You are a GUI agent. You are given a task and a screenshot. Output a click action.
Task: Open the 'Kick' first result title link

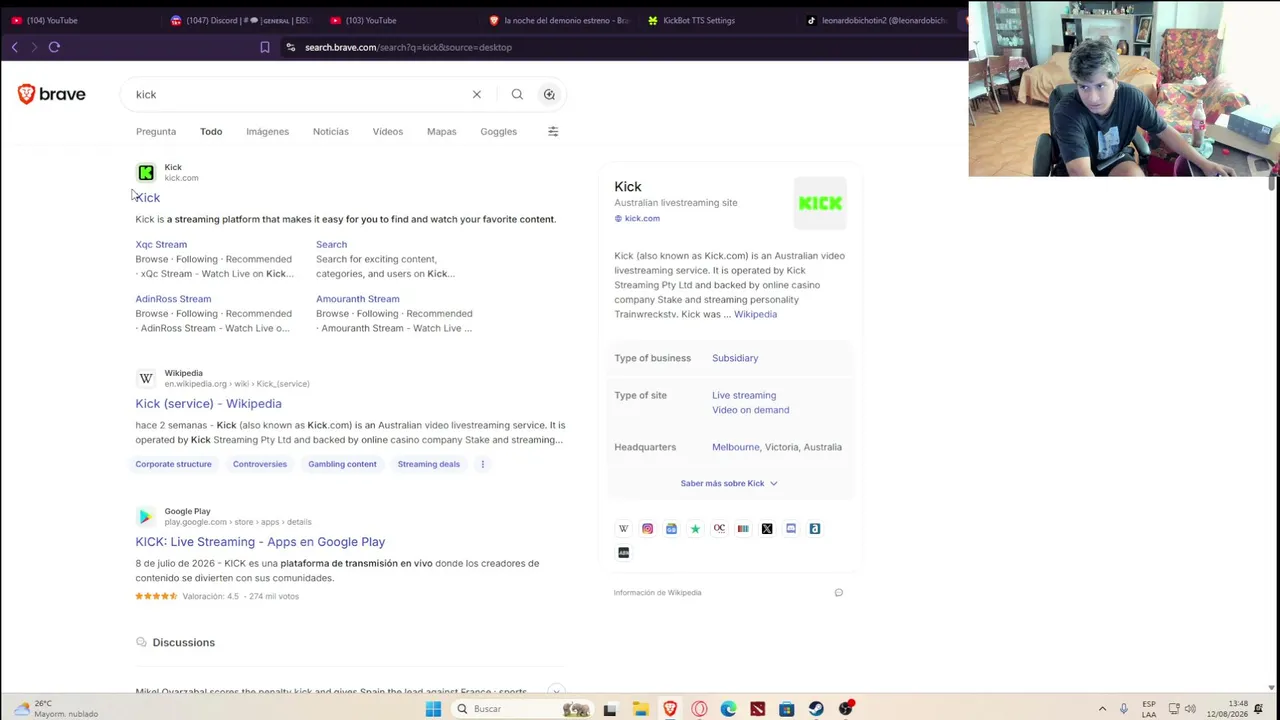tap(148, 198)
